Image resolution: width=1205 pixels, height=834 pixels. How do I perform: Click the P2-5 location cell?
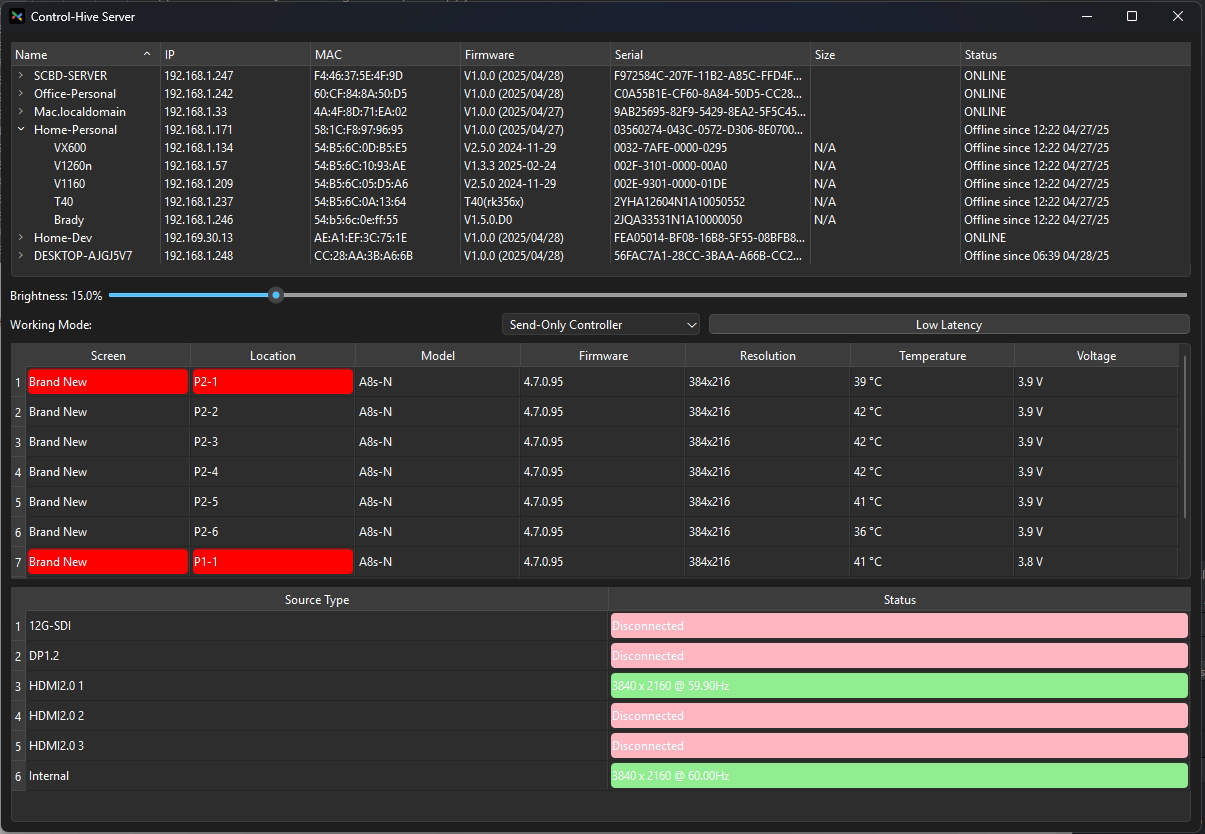[272, 502]
